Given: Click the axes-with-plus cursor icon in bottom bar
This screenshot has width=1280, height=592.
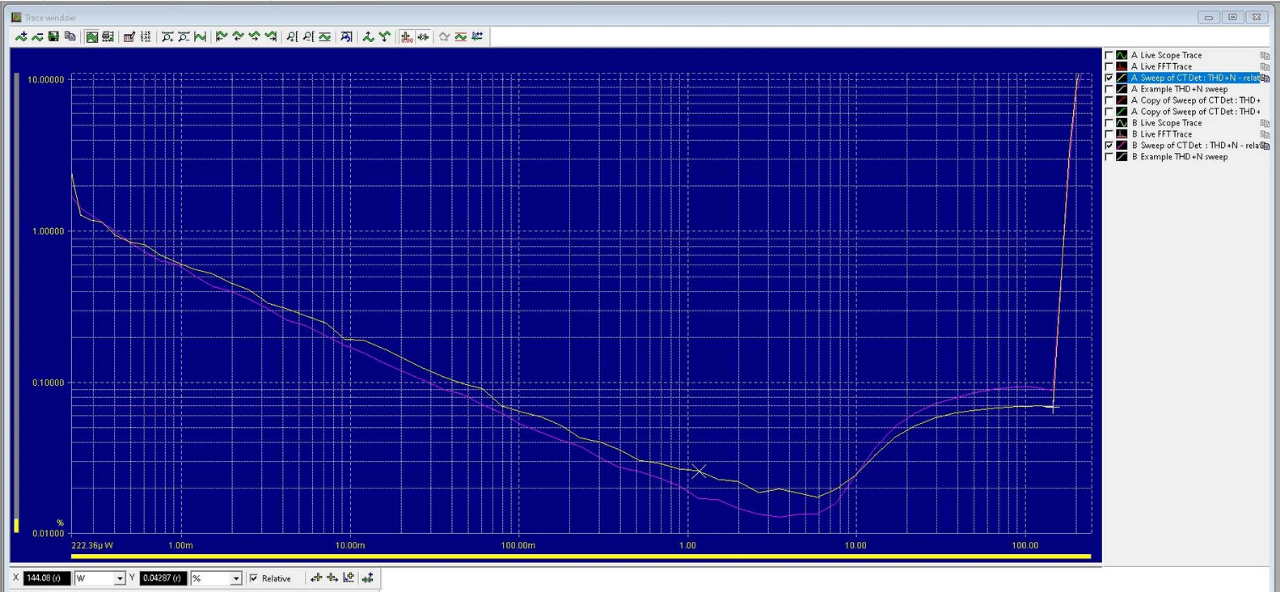Looking at the screenshot, I should point(348,578).
